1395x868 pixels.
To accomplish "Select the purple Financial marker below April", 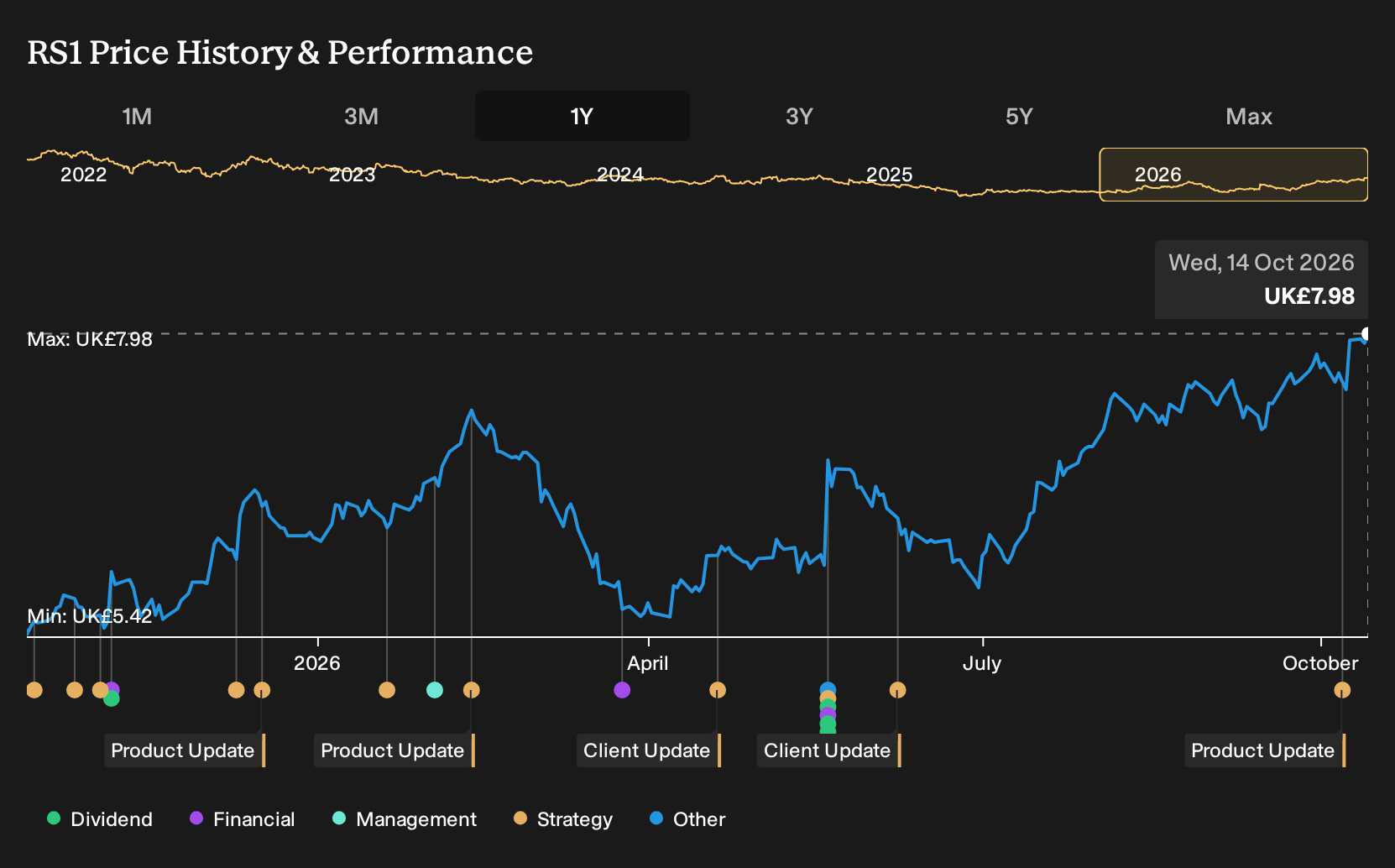I will pyautogui.click(x=622, y=690).
